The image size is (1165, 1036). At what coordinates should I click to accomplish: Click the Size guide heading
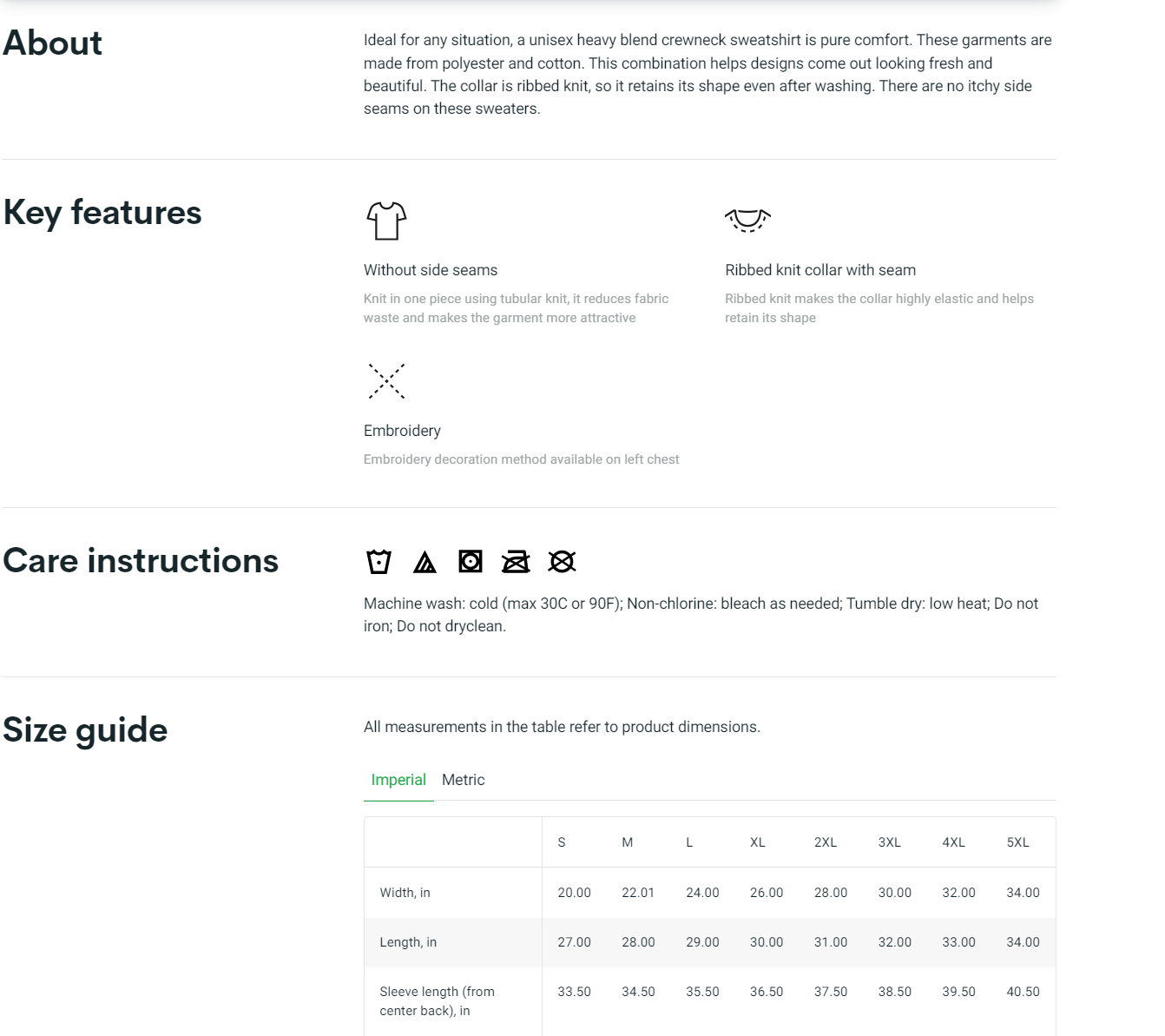pyautogui.click(x=85, y=729)
